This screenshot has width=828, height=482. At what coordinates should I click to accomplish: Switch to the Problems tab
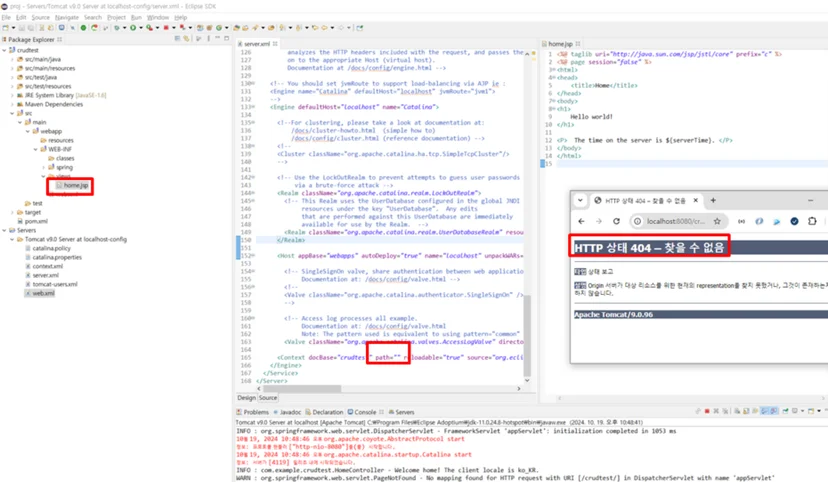pos(252,412)
